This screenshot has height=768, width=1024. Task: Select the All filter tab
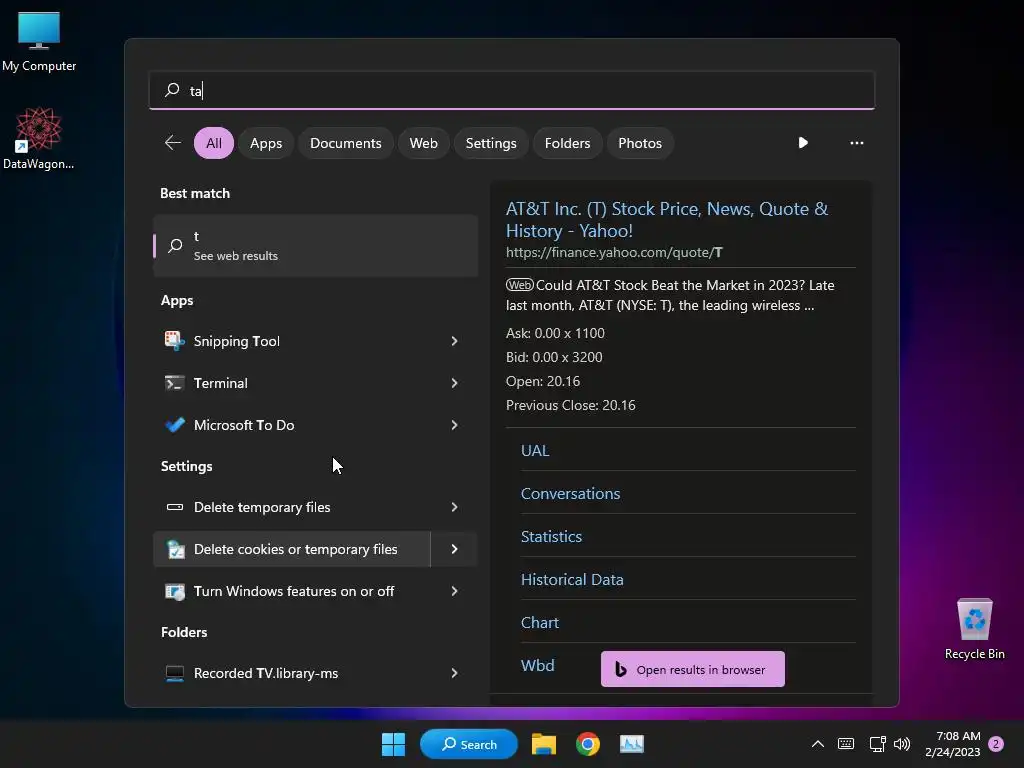tap(214, 143)
